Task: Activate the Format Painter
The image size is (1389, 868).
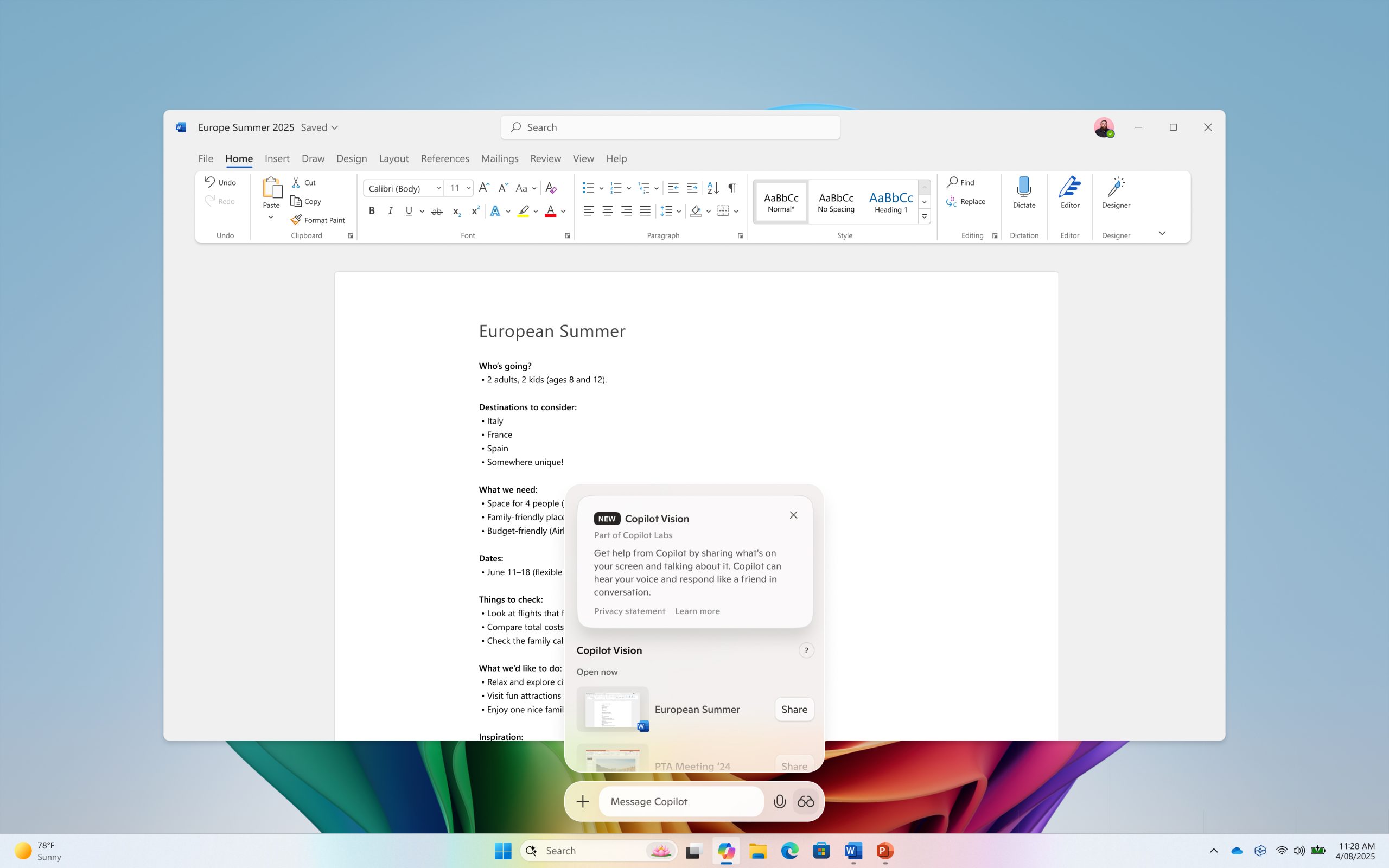Action: tap(318, 219)
